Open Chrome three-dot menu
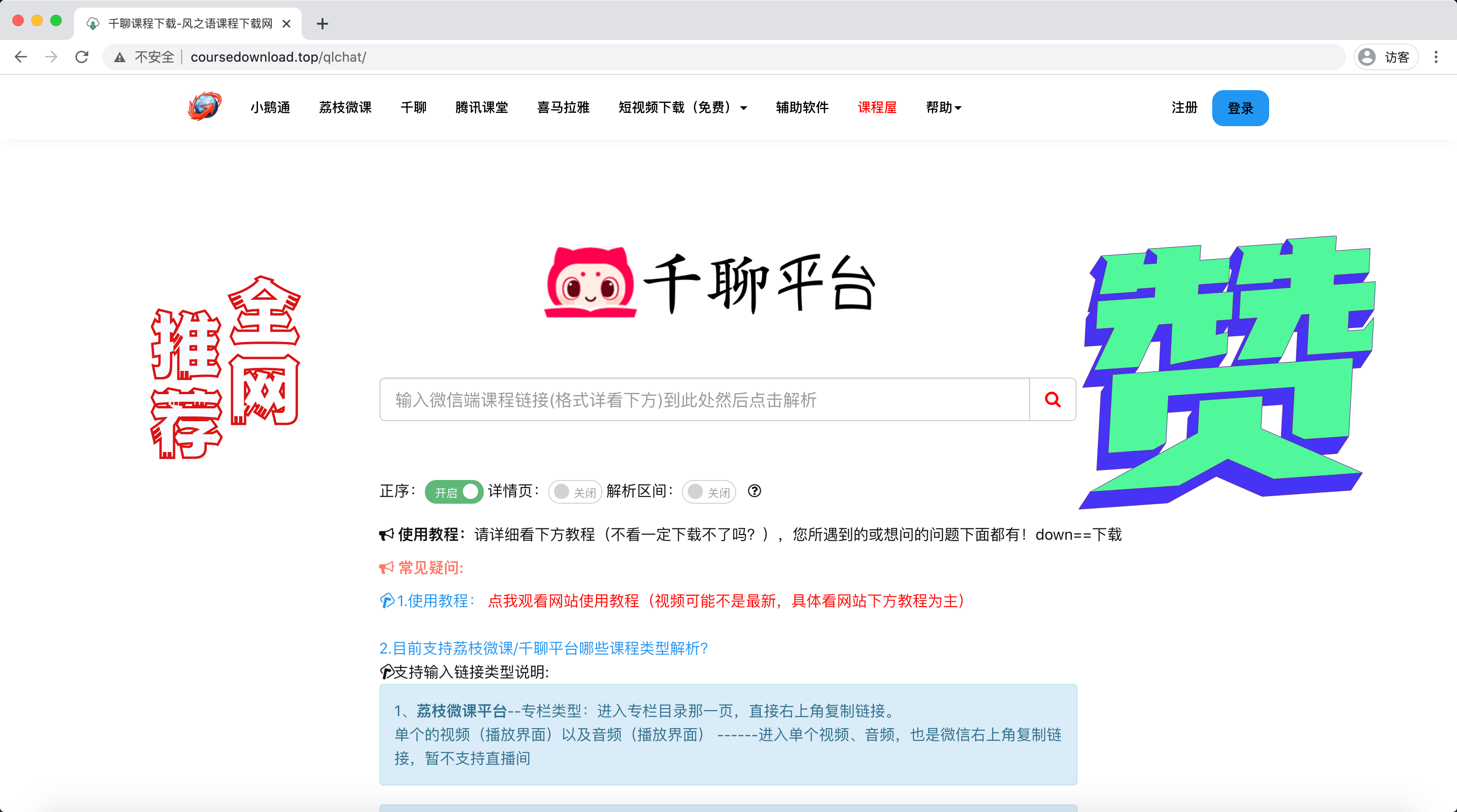 click(1436, 57)
